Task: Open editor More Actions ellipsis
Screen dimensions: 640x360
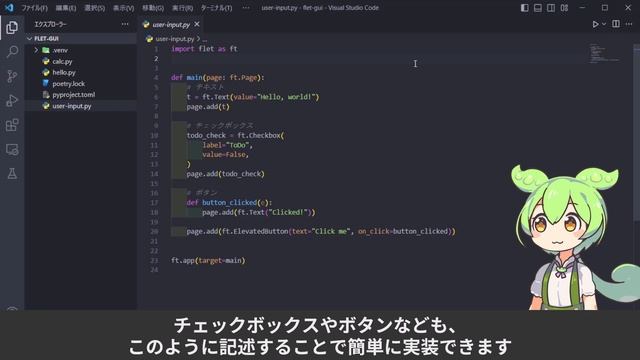Action: point(629,24)
